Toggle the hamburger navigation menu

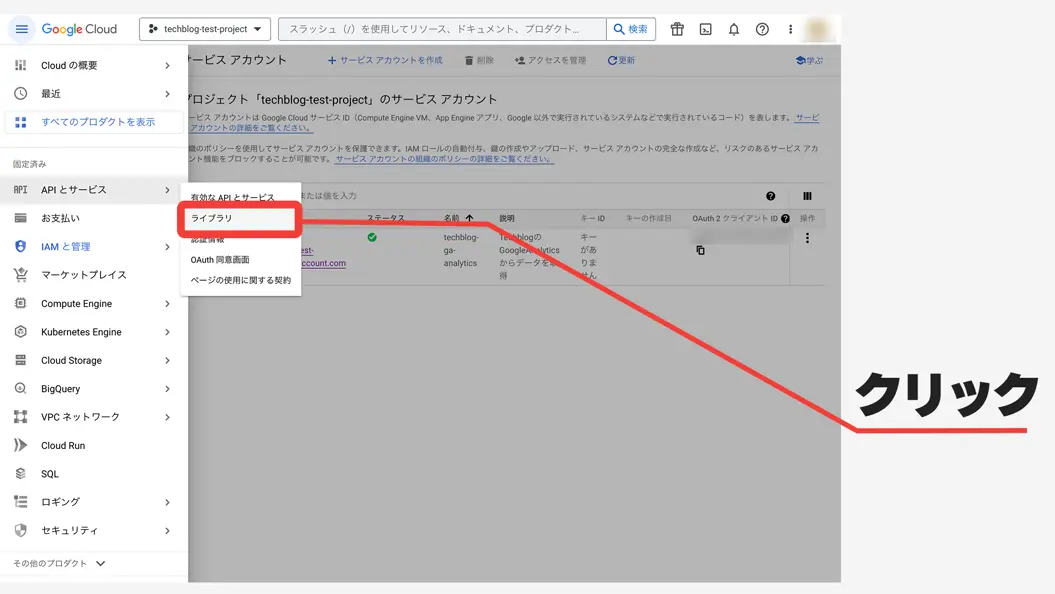22,29
